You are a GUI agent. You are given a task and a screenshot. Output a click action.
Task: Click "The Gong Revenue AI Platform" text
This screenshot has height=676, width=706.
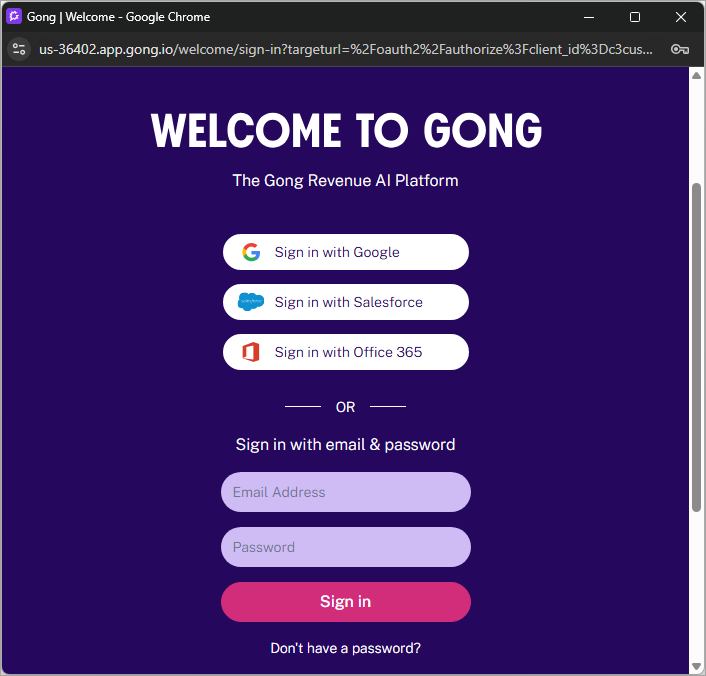(x=345, y=181)
